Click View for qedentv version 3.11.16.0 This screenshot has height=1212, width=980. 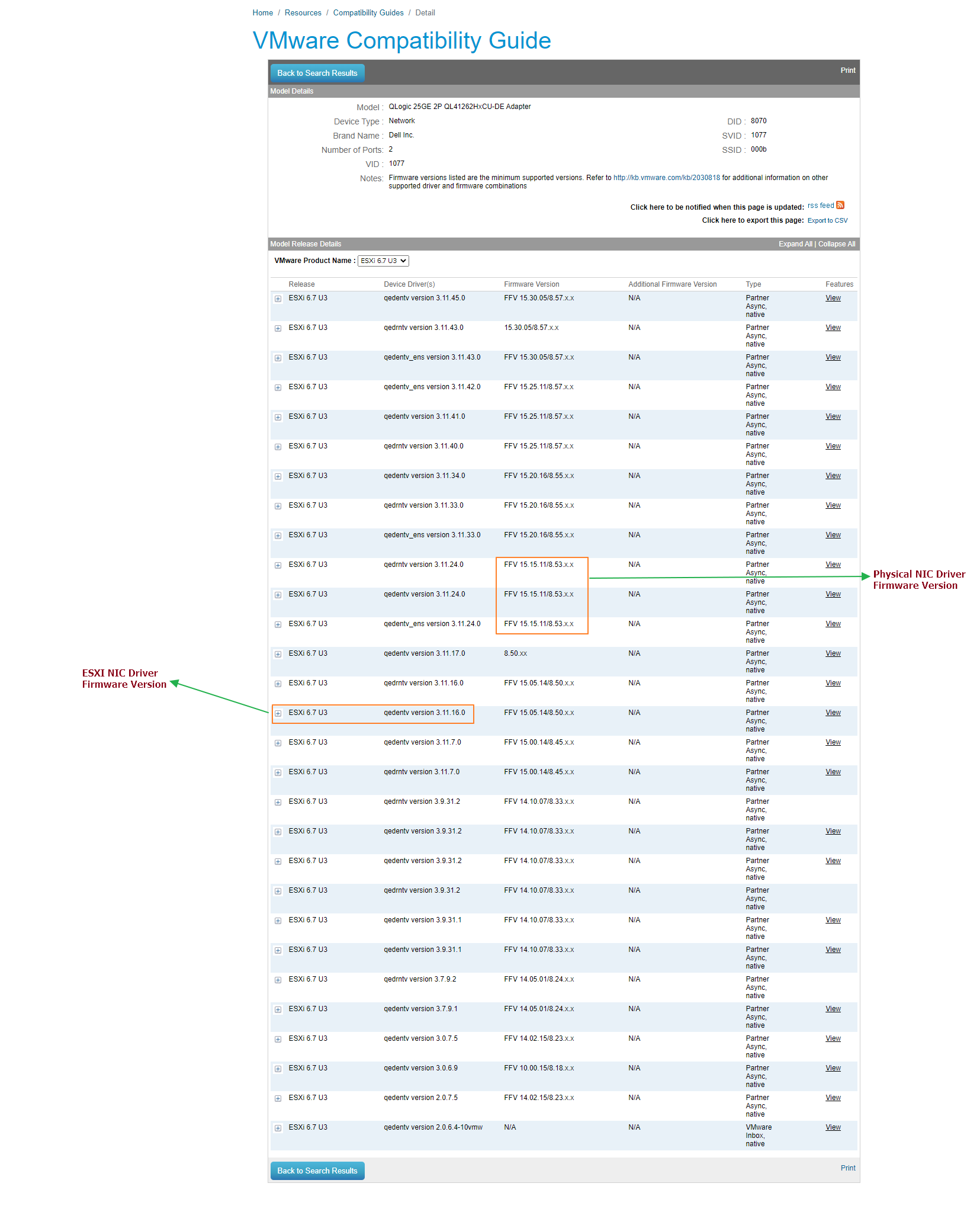pos(833,713)
